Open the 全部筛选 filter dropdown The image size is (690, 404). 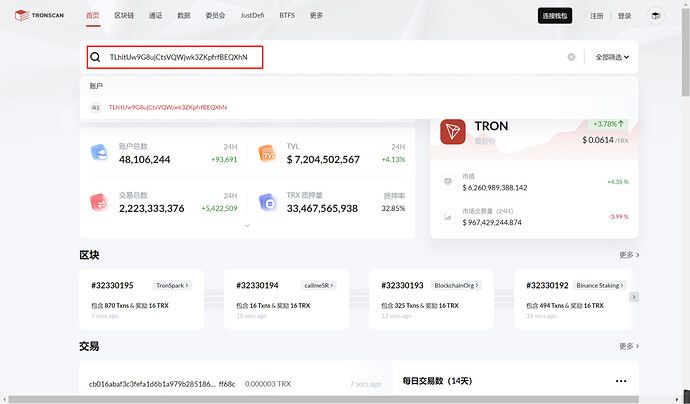click(x=612, y=57)
